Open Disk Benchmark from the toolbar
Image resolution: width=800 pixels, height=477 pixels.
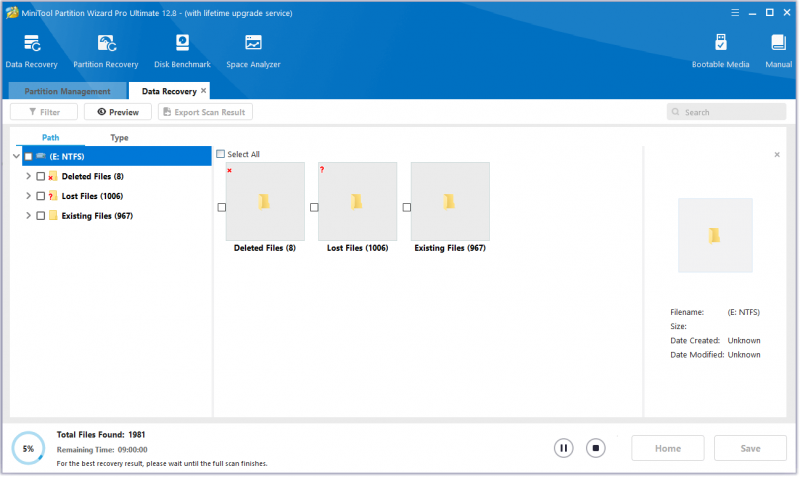(x=182, y=51)
